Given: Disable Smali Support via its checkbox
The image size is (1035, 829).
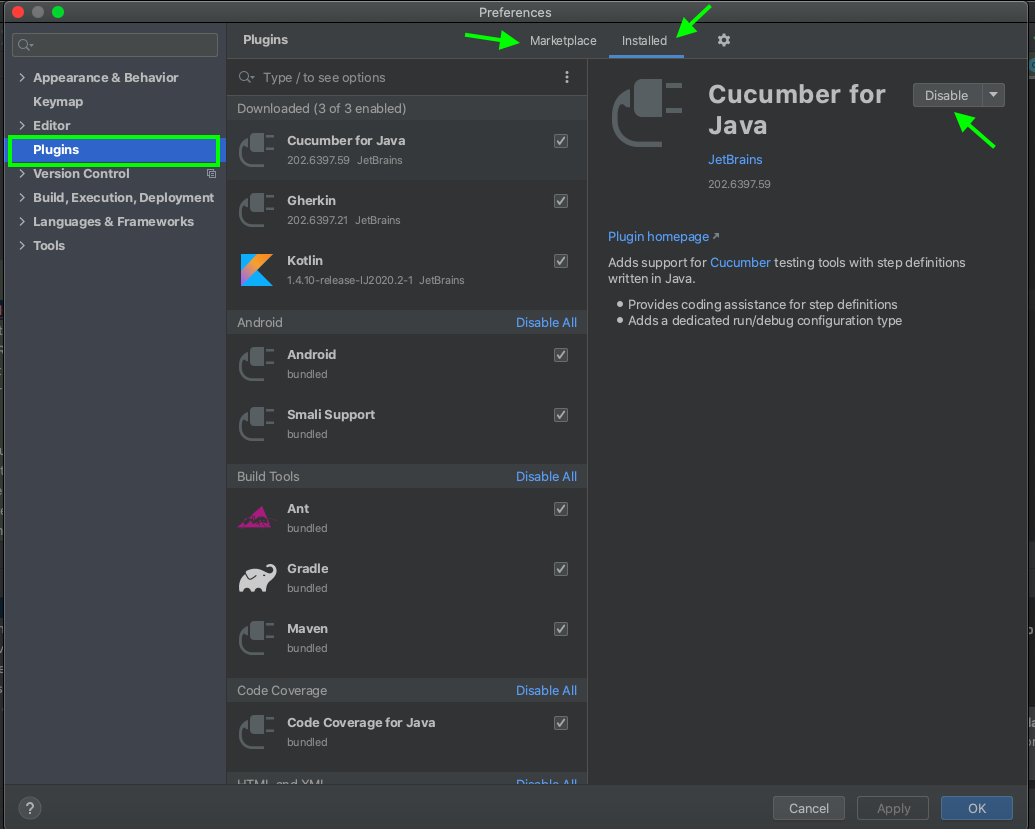Looking at the screenshot, I should 561,414.
